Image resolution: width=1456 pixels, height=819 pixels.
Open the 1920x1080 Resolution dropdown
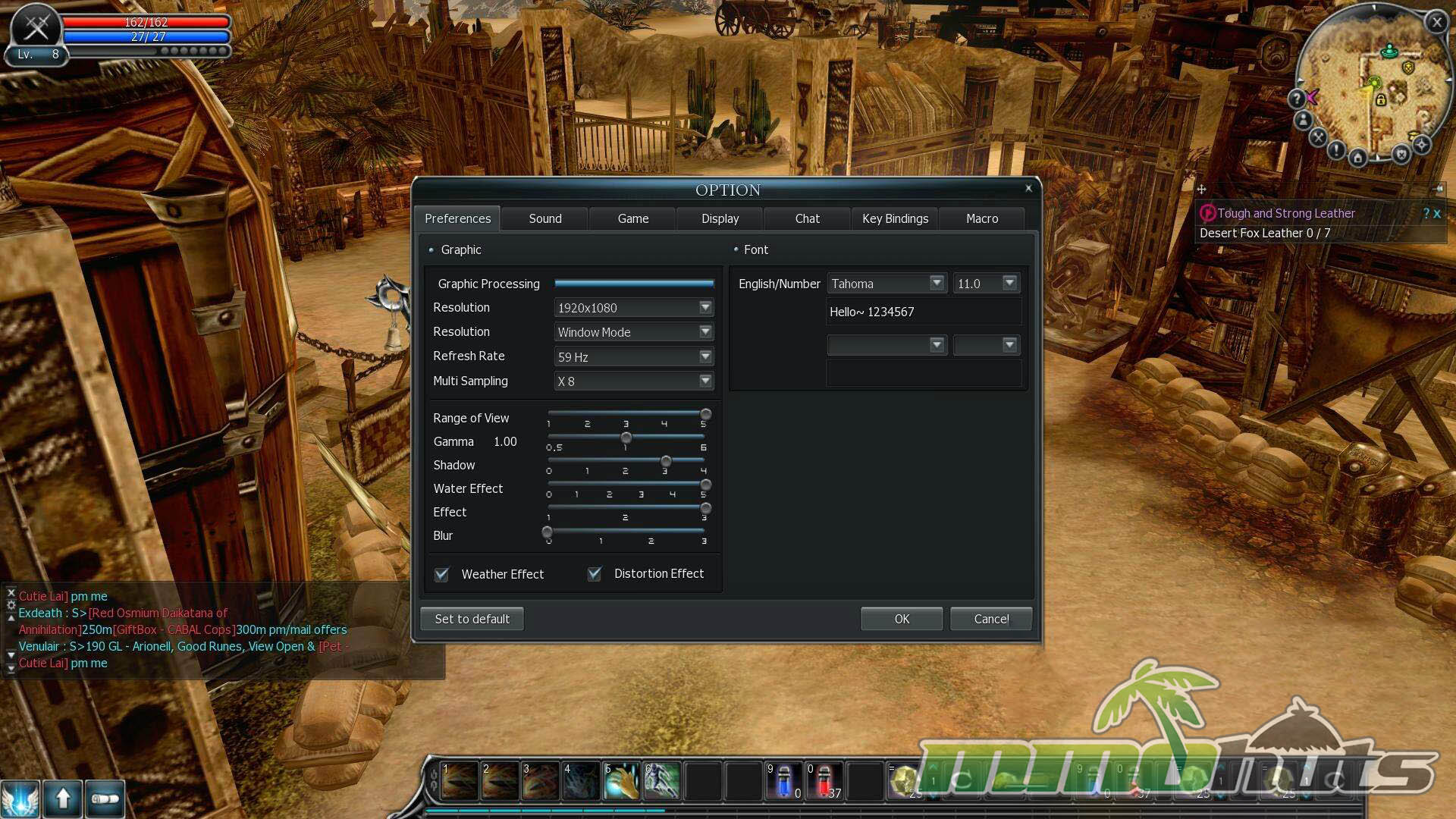(705, 307)
